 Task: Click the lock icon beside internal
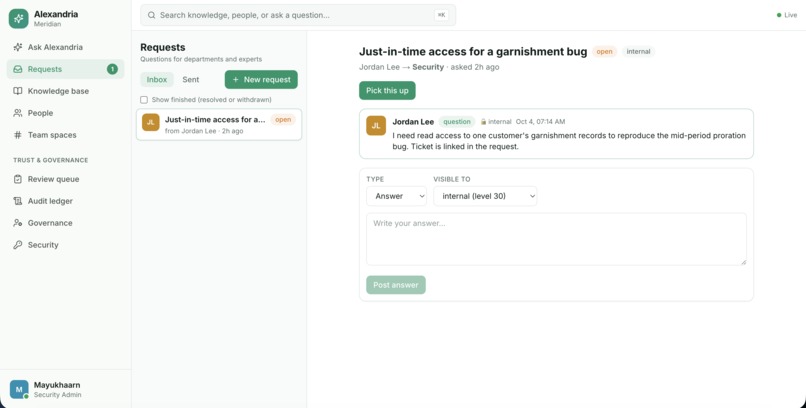(x=484, y=122)
